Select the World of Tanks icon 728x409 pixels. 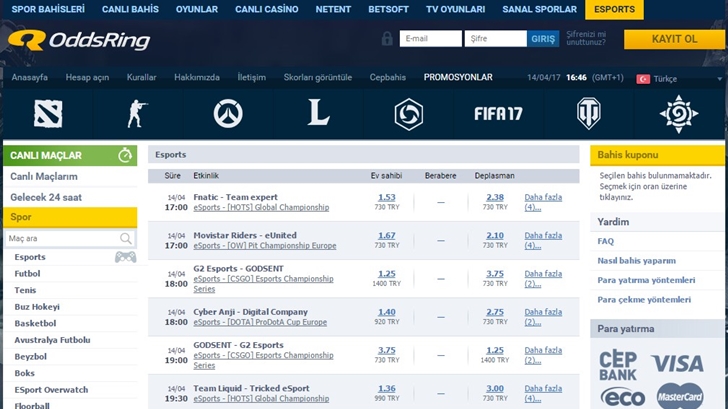588,114
